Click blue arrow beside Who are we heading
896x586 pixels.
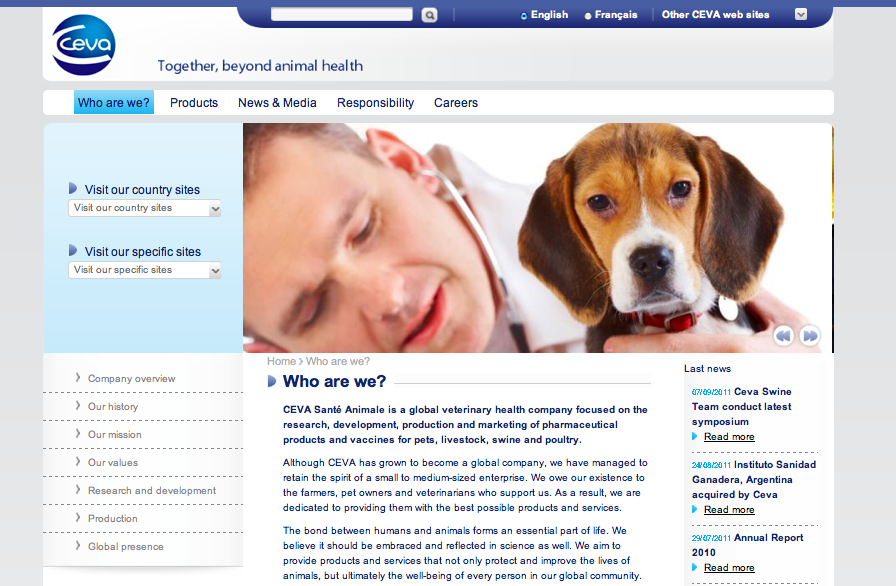pyautogui.click(x=272, y=381)
